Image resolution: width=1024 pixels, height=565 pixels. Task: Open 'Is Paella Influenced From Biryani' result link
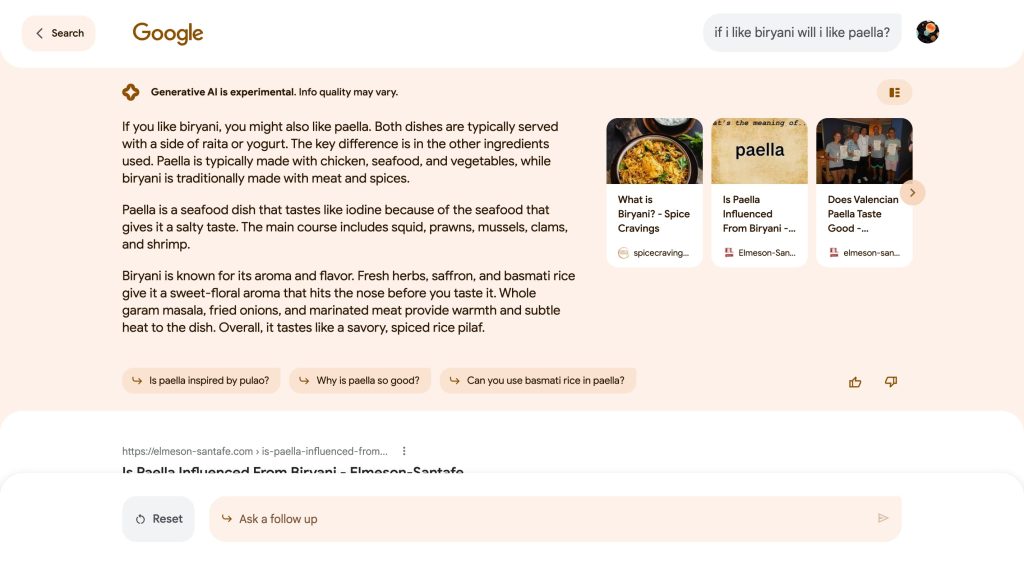tap(292, 471)
